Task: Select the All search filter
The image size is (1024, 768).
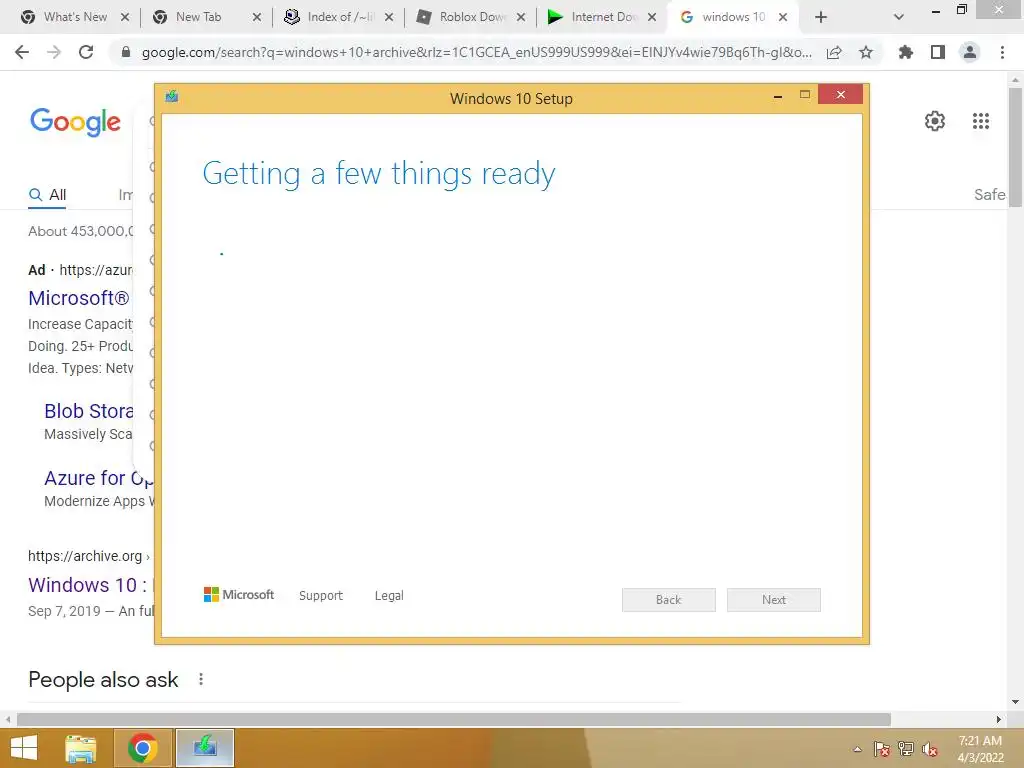Action: tap(47, 195)
